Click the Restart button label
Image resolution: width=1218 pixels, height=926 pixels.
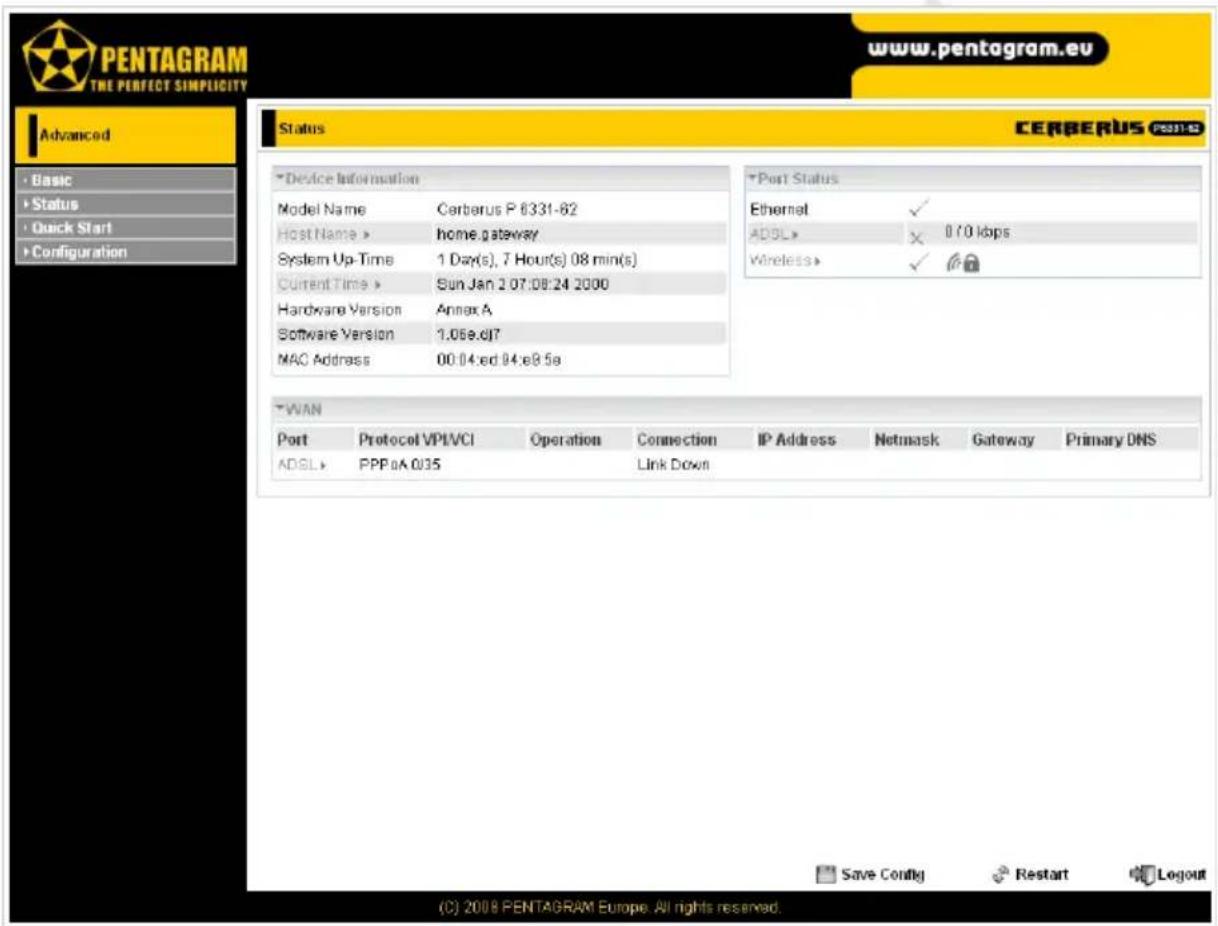tap(1042, 875)
